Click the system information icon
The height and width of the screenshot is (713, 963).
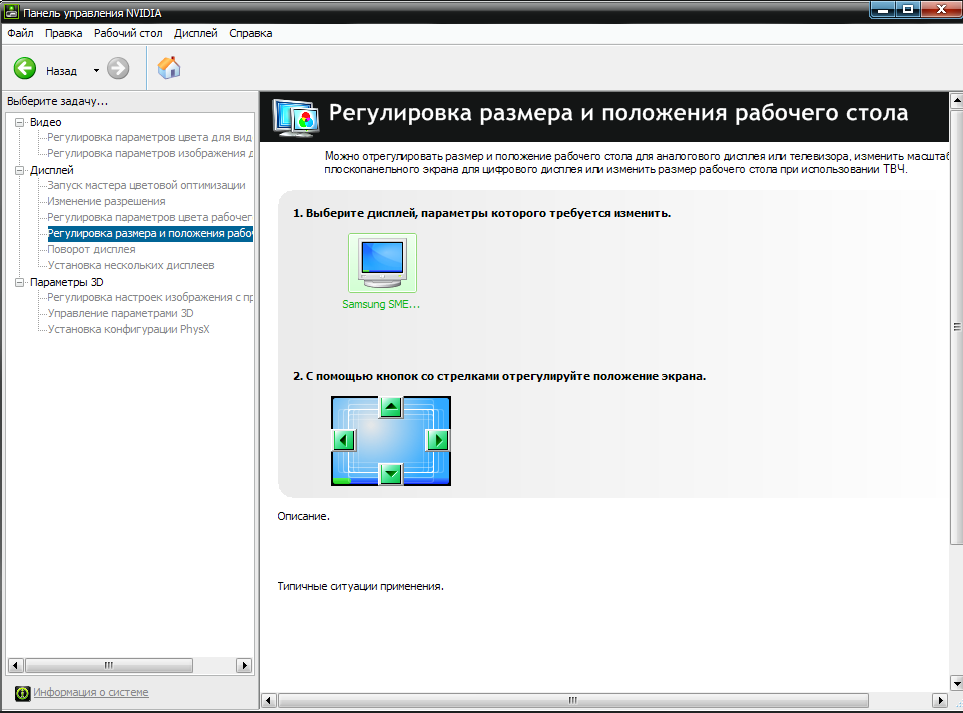23,693
